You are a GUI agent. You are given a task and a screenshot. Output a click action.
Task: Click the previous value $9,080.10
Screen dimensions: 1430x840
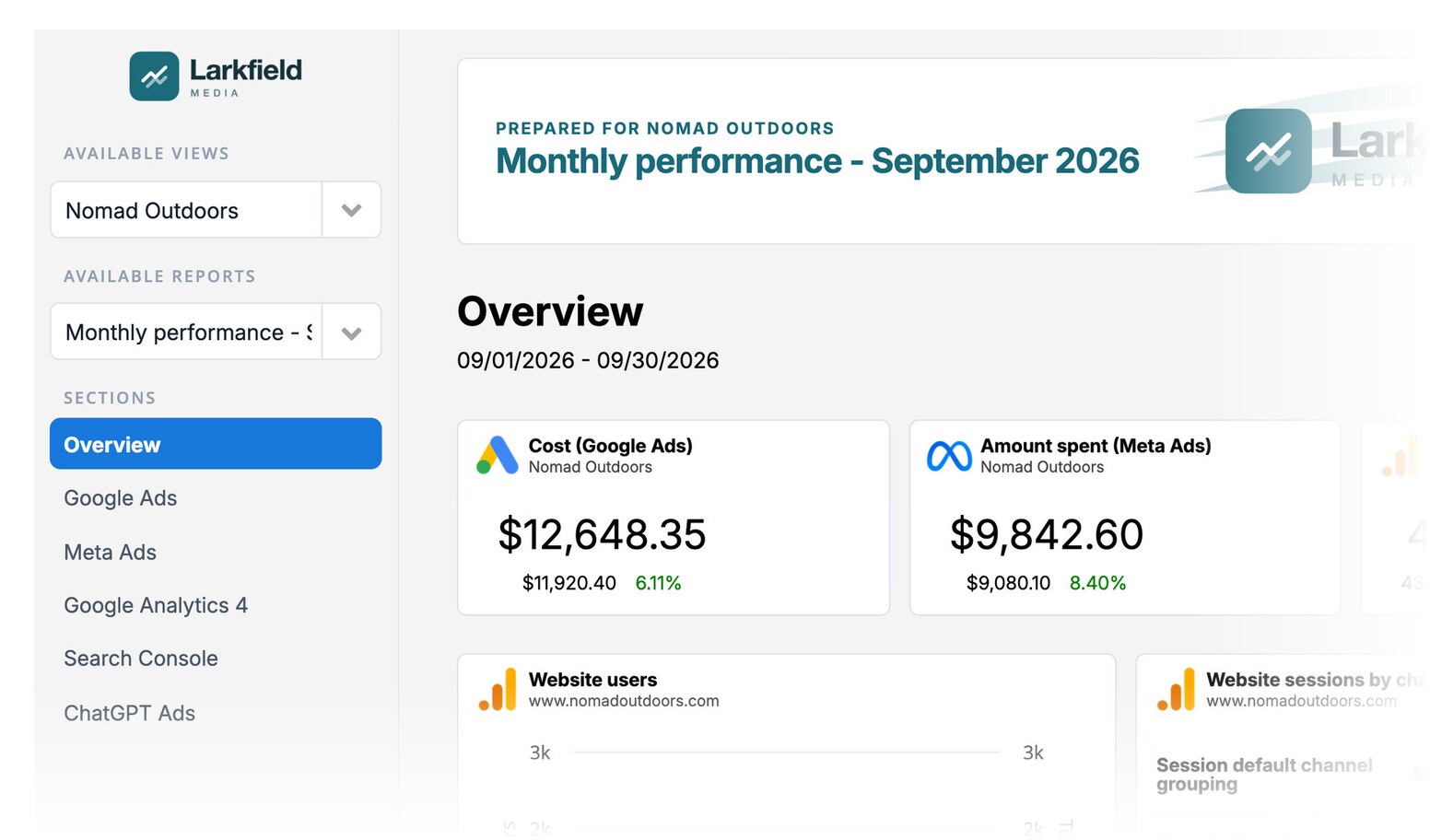click(x=1008, y=583)
